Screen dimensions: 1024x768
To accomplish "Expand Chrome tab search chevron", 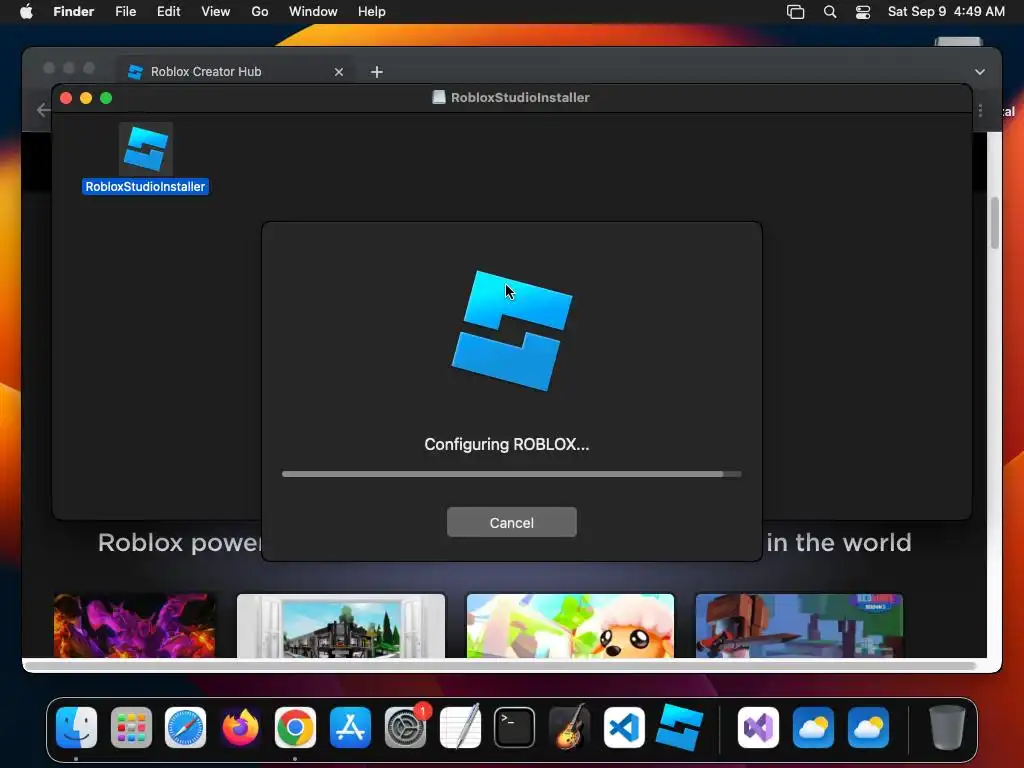I will coord(980,72).
